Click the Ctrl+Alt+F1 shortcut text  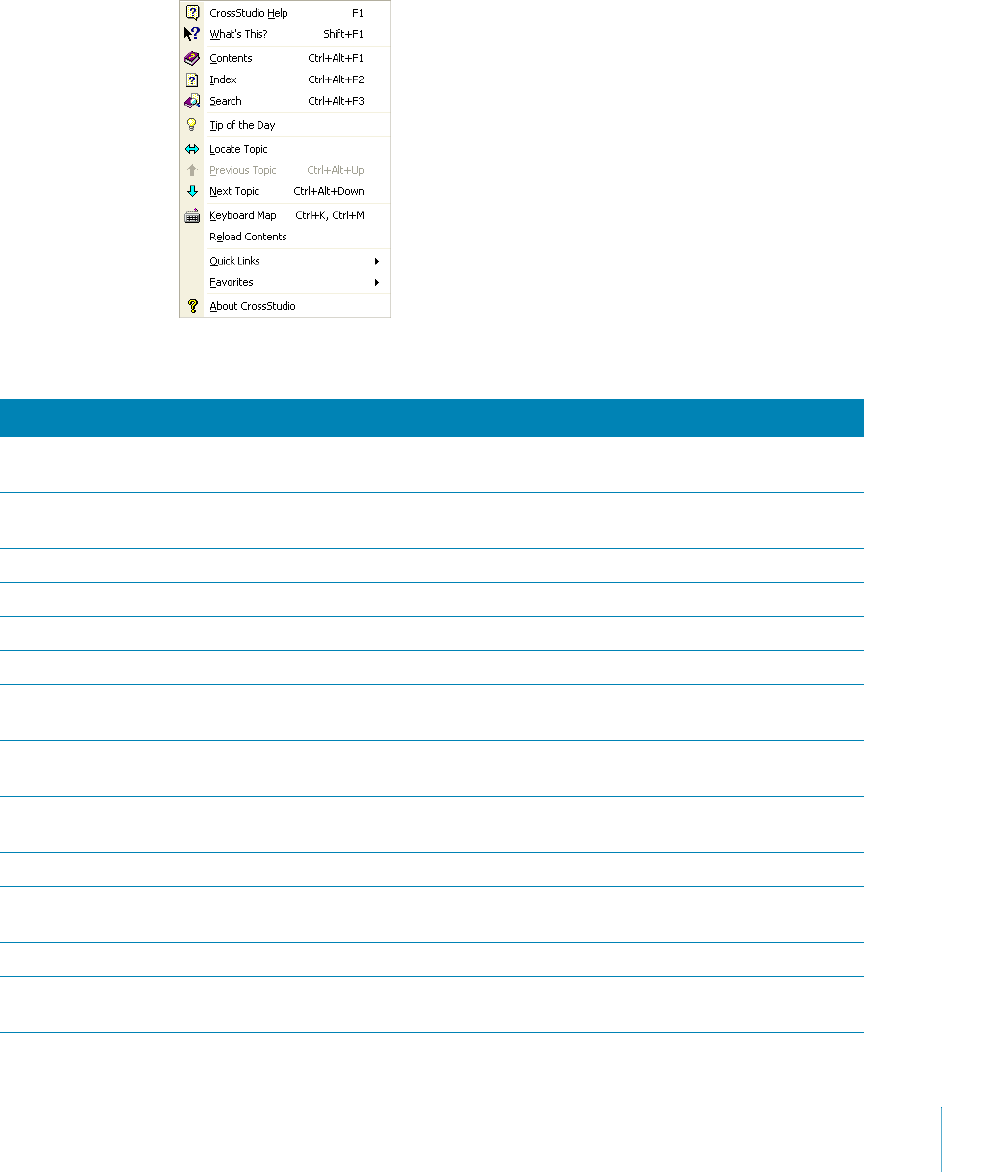point(336,58)
